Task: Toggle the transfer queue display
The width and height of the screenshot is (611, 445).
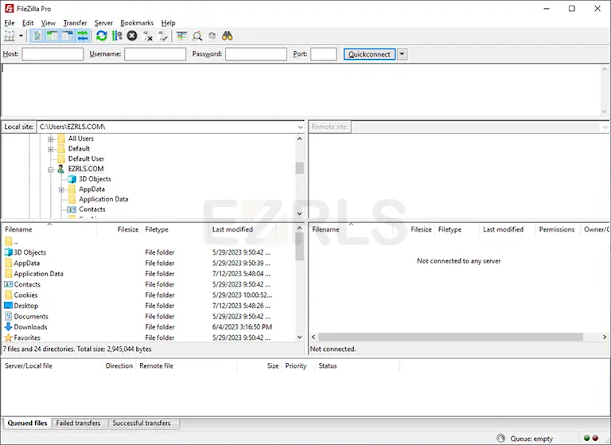Action: [83, 36]
